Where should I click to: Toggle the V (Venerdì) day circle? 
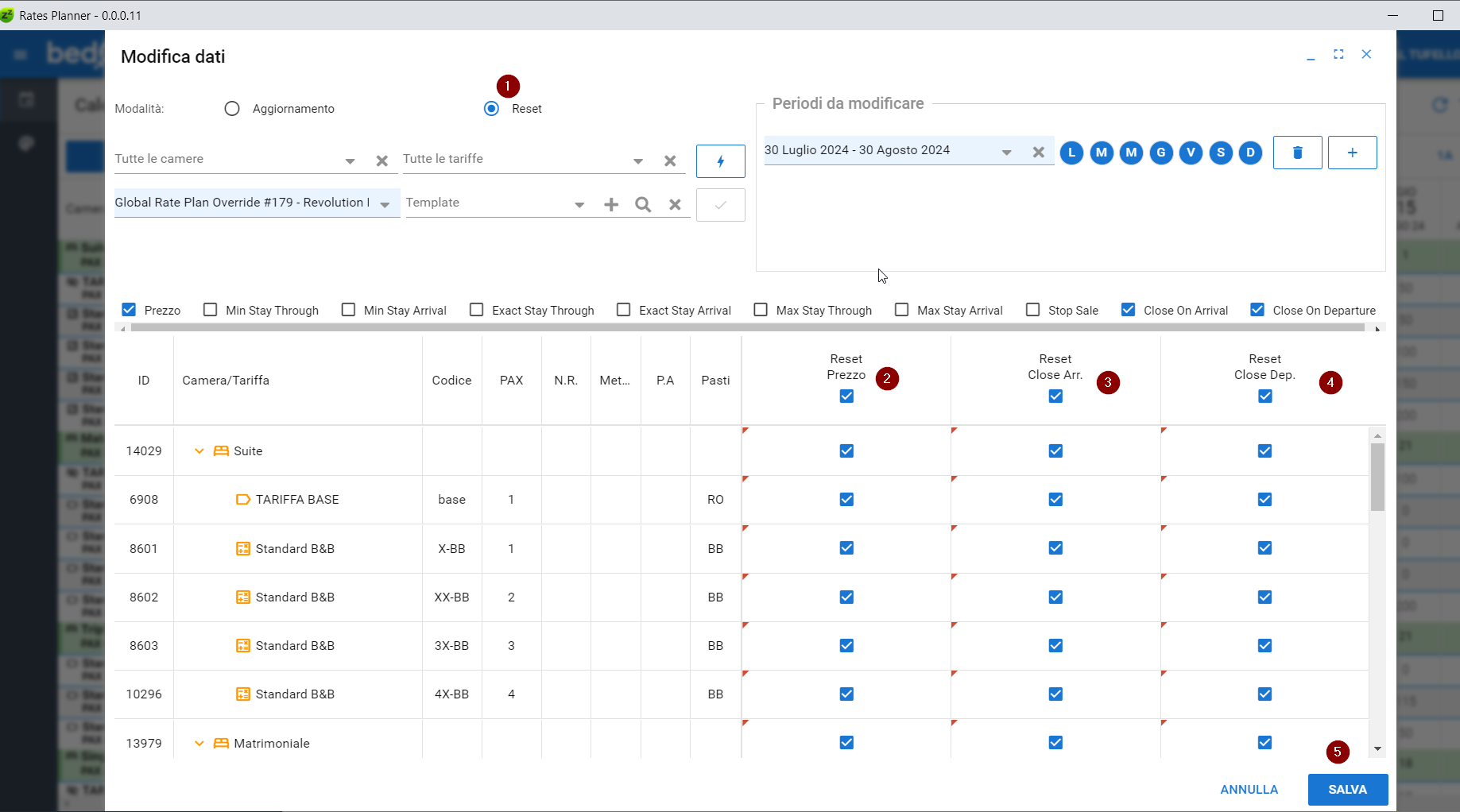click(x=1191, y=153)
